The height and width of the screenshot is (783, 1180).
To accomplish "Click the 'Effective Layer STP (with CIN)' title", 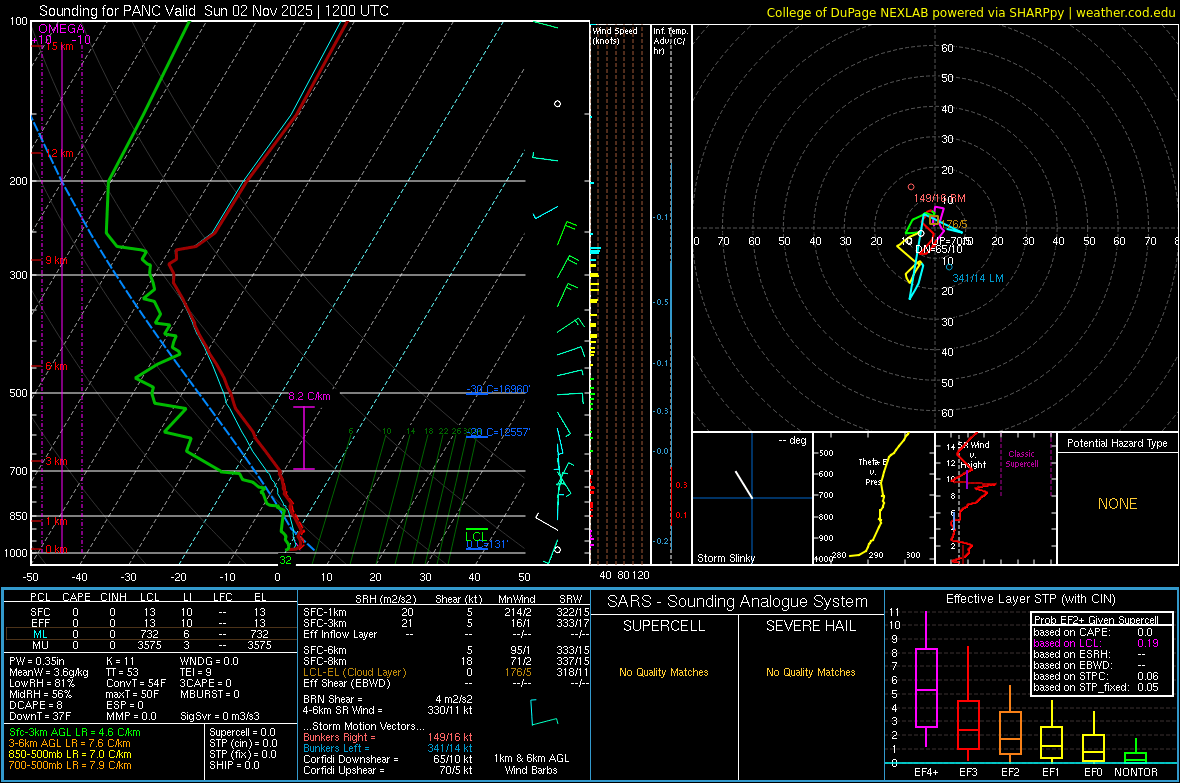I will (x=1031, y=599).
